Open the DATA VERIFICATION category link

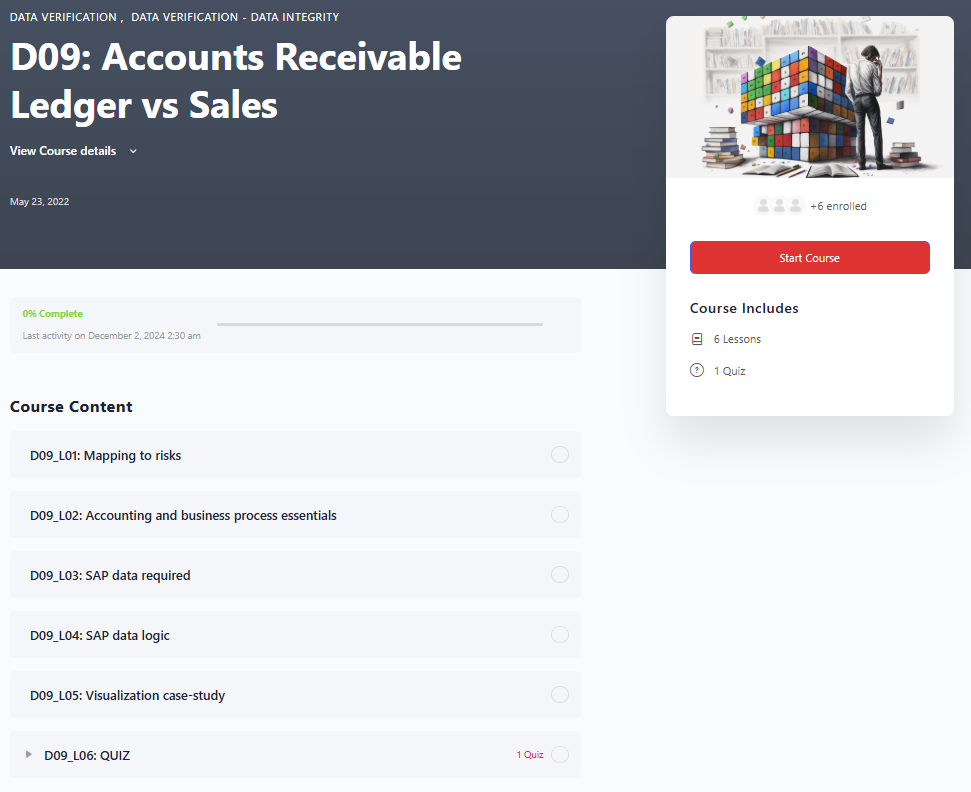pos(64,17)
